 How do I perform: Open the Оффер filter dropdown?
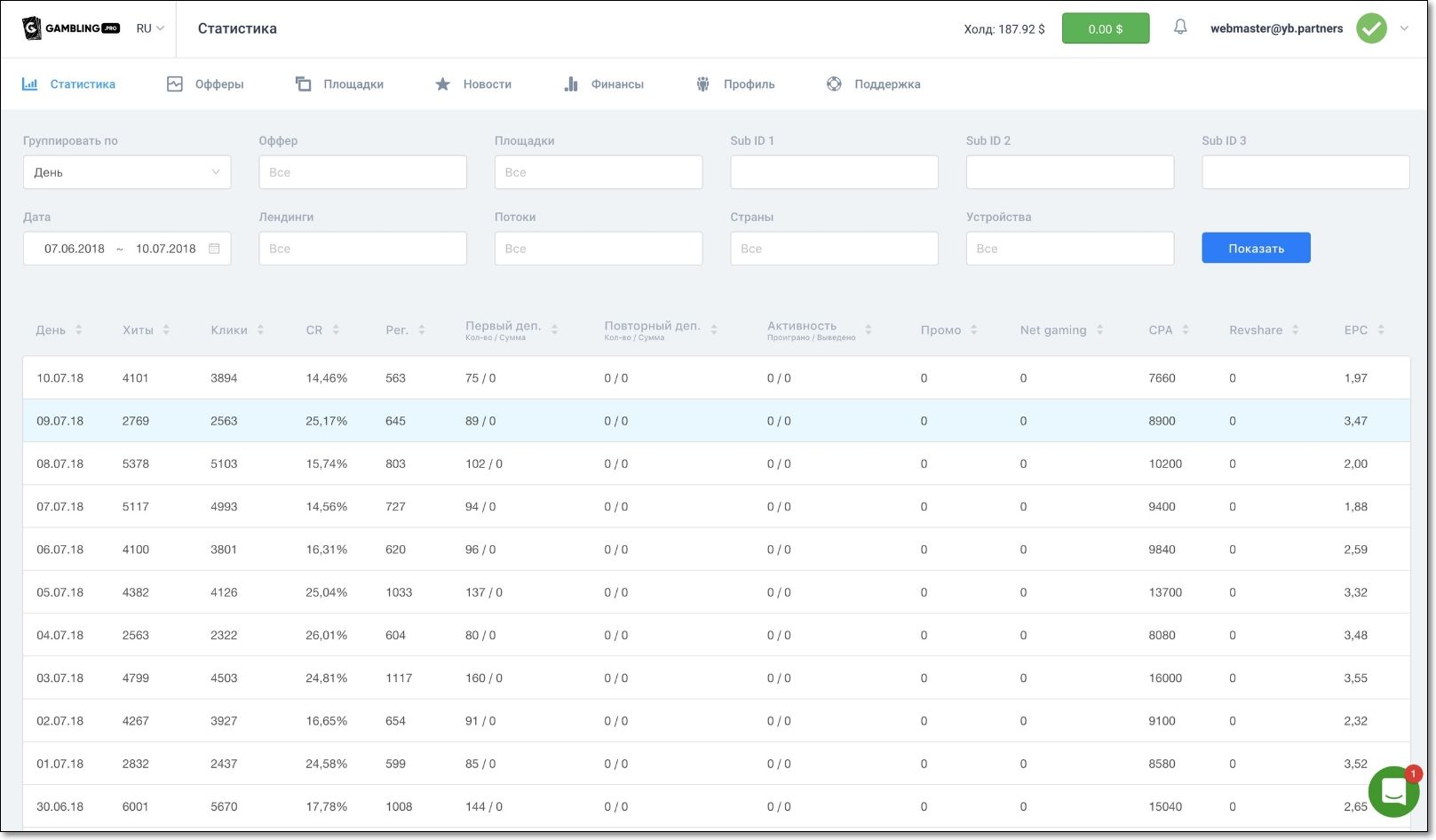pyautogui.click(x=362, y=172)
